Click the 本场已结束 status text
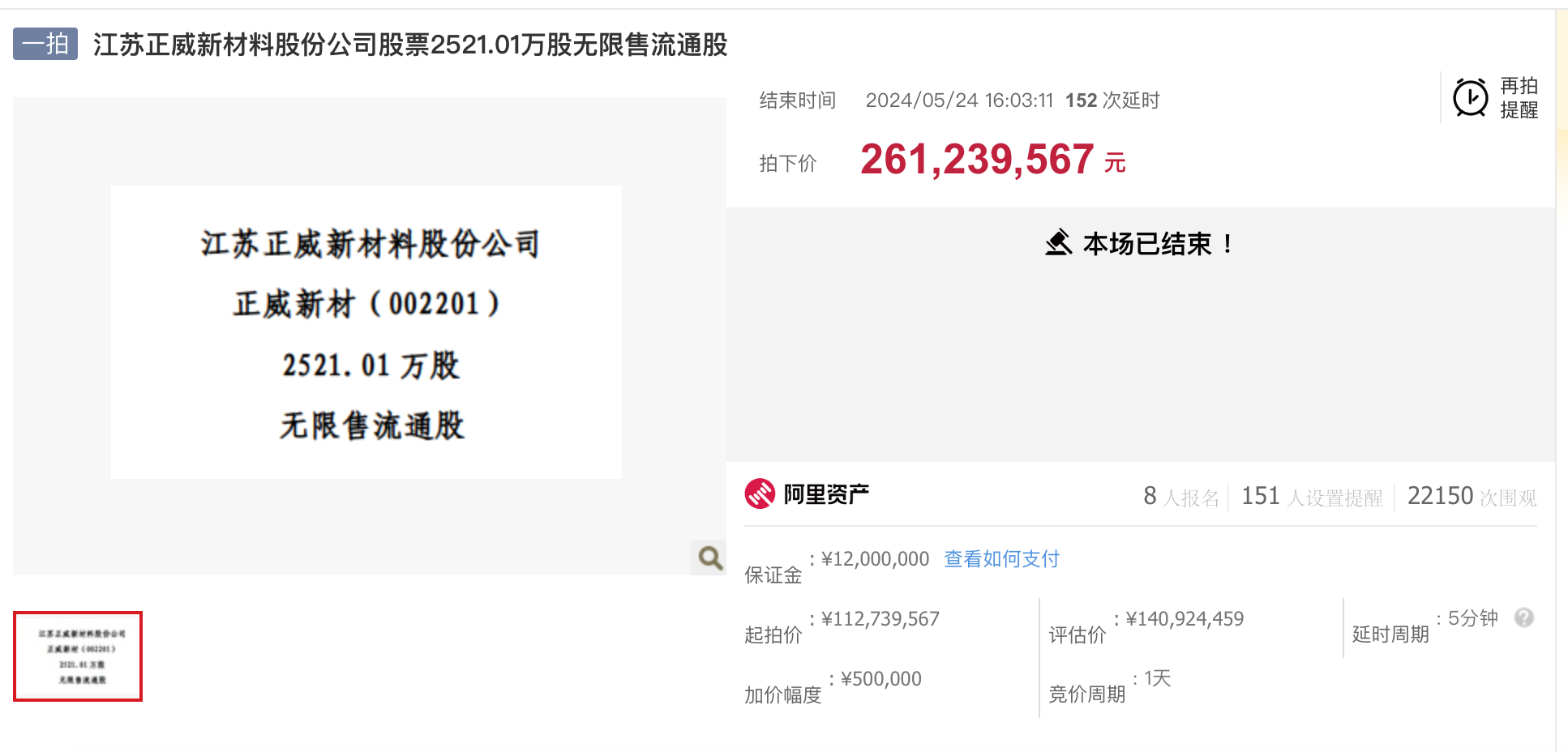Screen dimensions: 1568x752 coord(1158,243)
